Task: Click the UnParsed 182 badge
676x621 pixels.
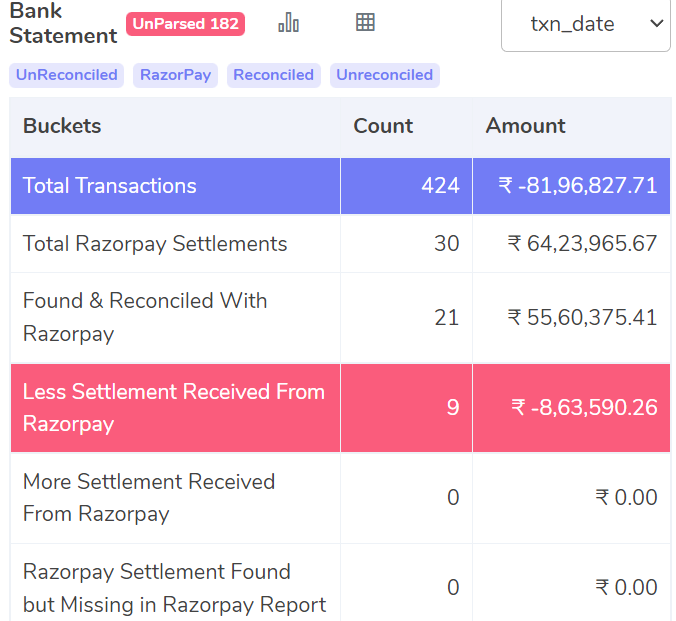Action: point(185,24)
